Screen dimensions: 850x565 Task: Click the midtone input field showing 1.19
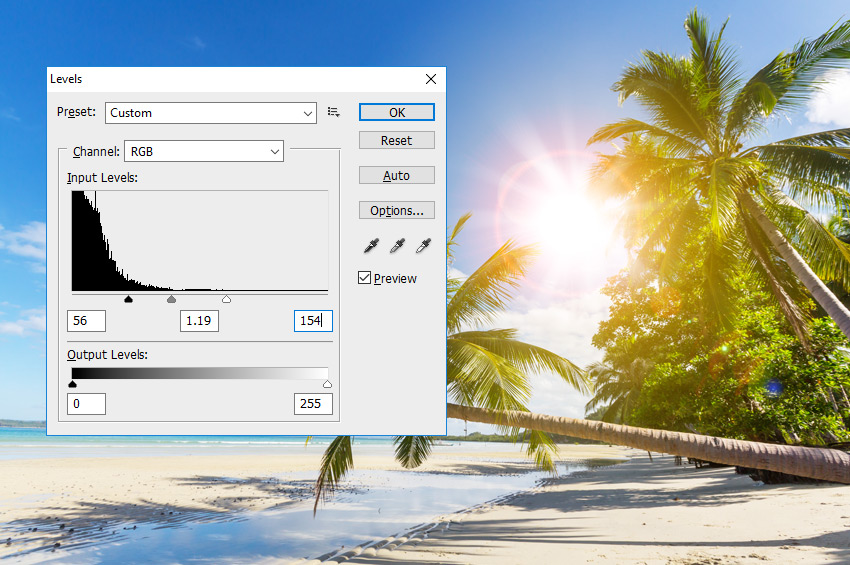click(199, 321)
